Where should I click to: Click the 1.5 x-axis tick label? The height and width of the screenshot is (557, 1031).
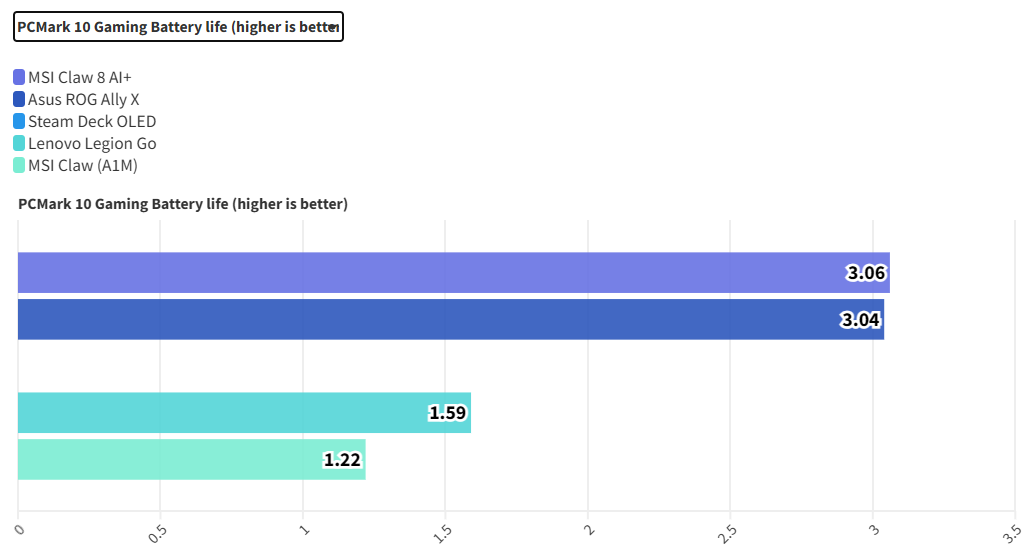coord(443,532)
